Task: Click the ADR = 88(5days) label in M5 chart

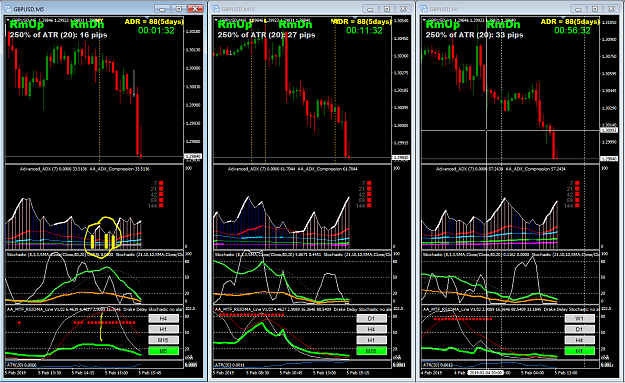Action: (x=154, y=22)
